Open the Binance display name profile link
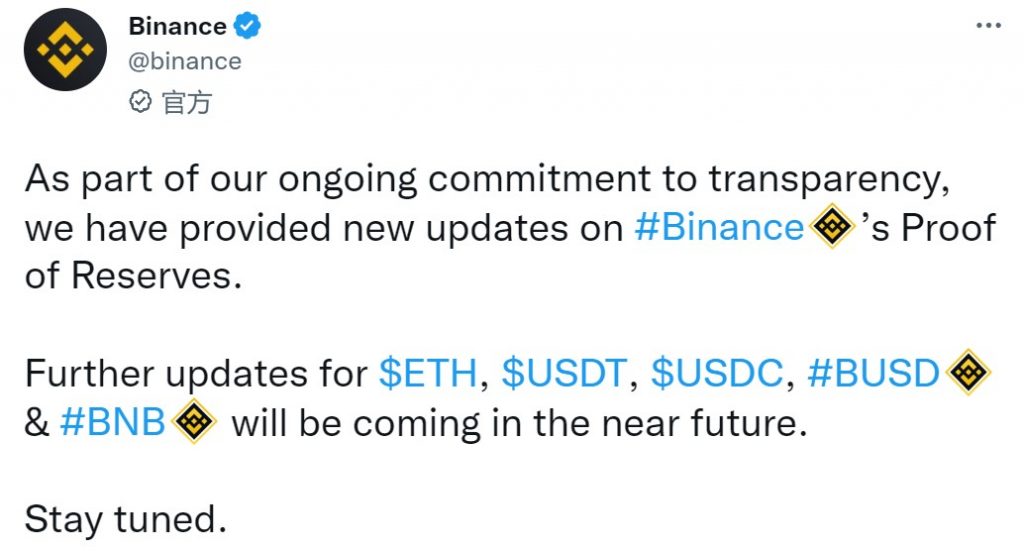The image size is (1024, 551). (x=177, y=26)
